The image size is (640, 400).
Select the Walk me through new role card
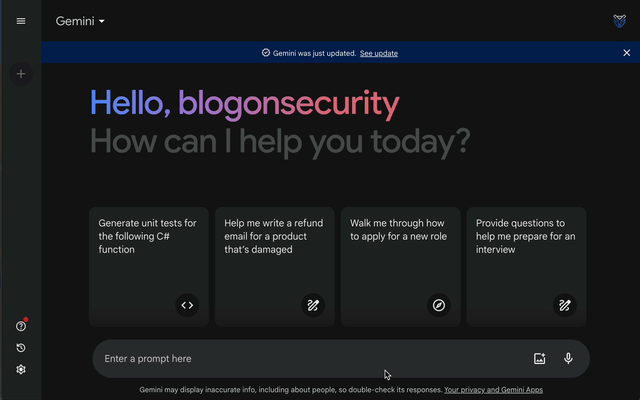(400, 267)
